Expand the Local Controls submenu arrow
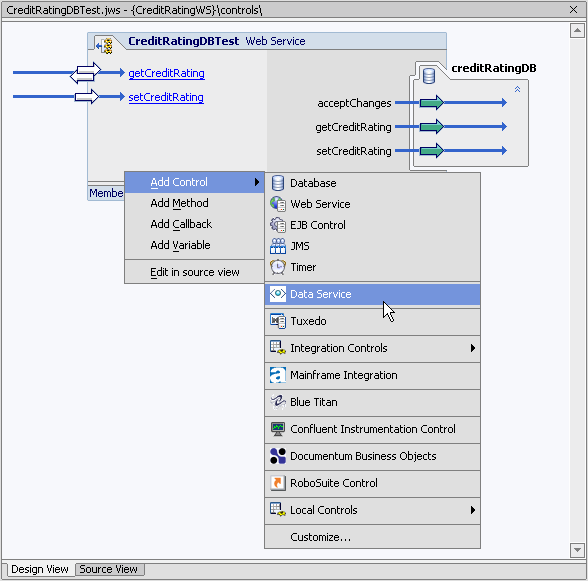 (x=473, y=510)
